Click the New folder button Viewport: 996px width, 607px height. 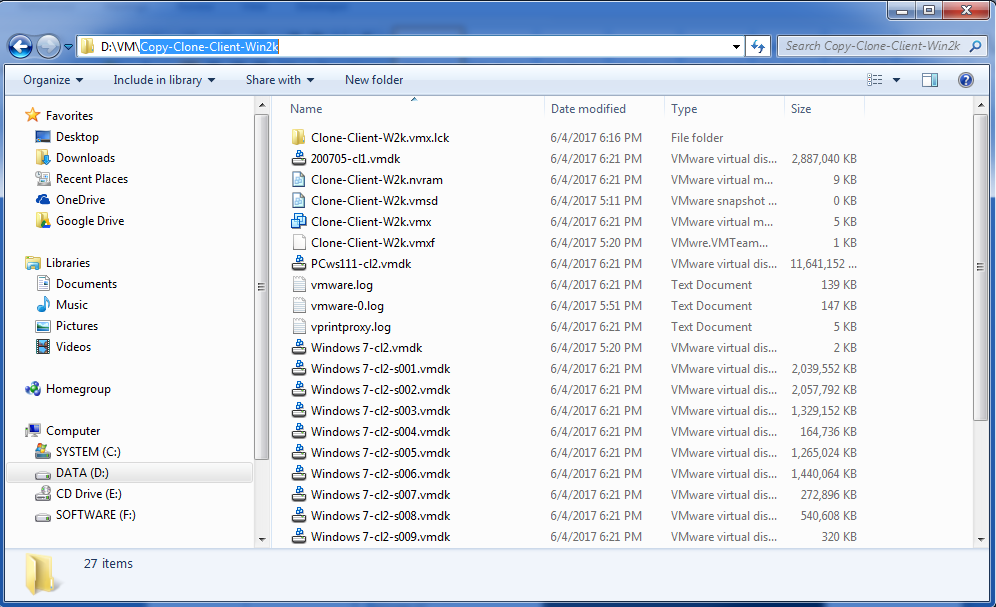tap(374, 80)
